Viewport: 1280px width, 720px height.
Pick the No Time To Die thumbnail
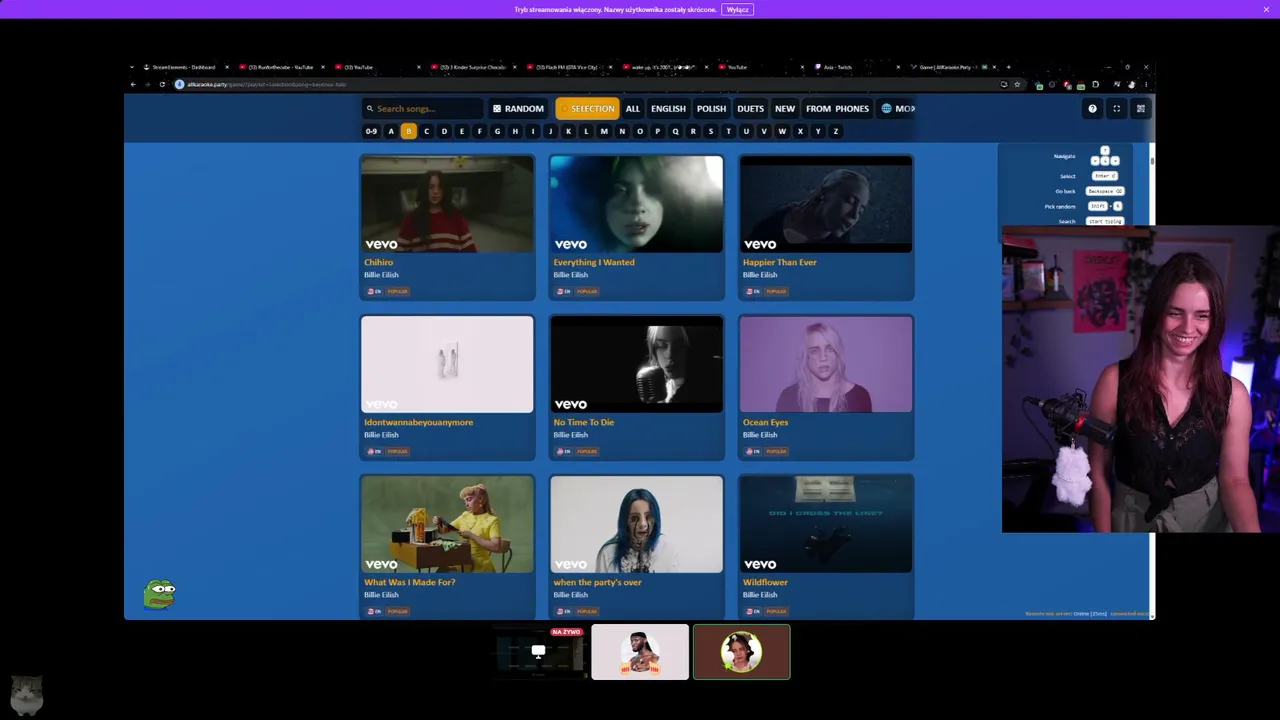pos(636,364)
